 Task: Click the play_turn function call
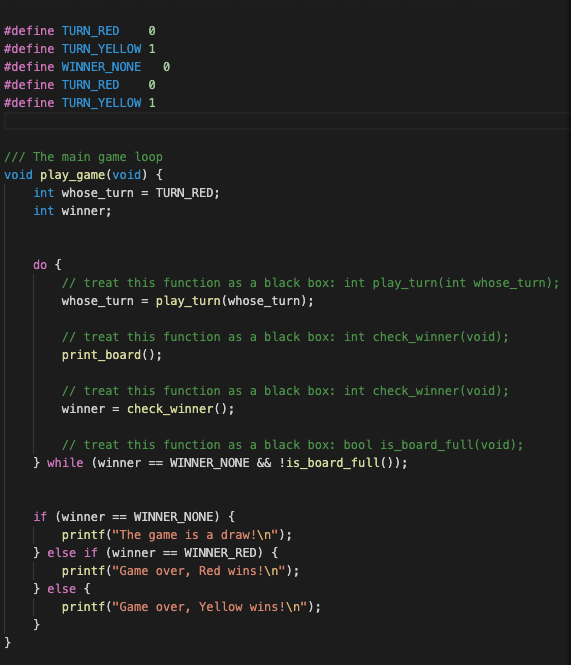[x=188, y=301]
